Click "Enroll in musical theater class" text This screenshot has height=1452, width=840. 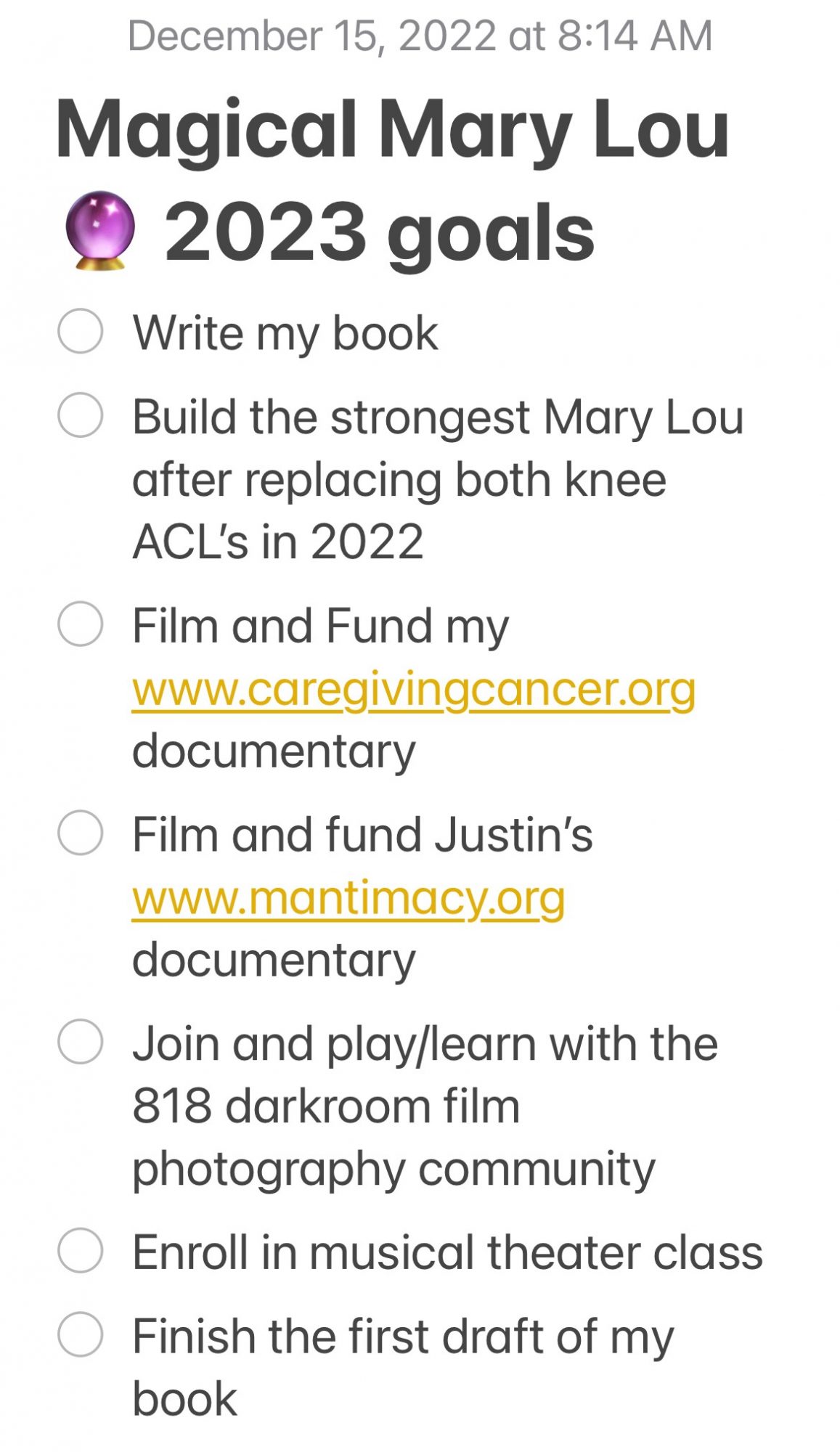pyautogui.click(x=447, y=1253)
